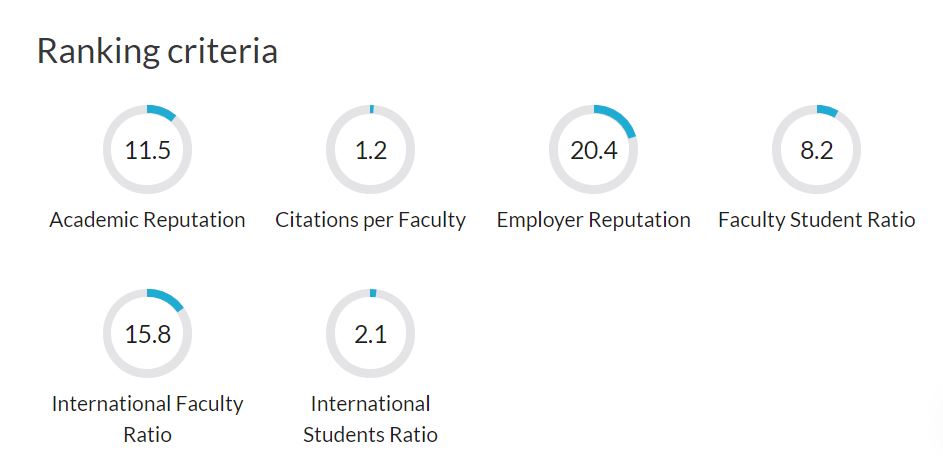Select the 11.5 score value
943x465 pixels.
(x=147, y=150)
